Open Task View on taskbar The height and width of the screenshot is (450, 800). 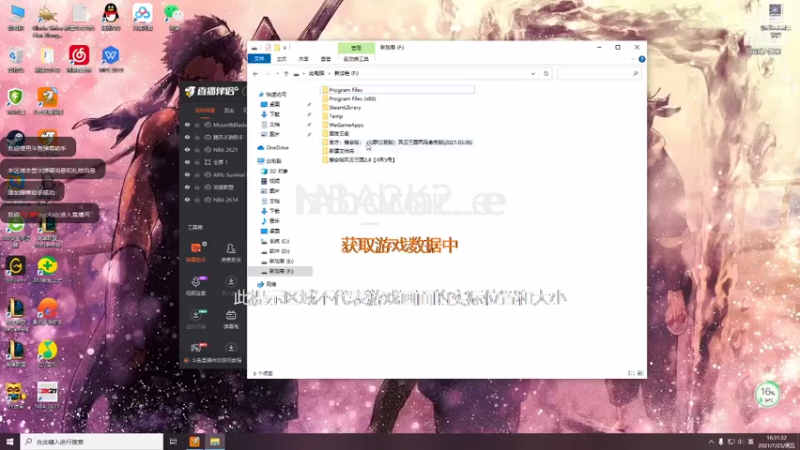(x=173, y=441)
